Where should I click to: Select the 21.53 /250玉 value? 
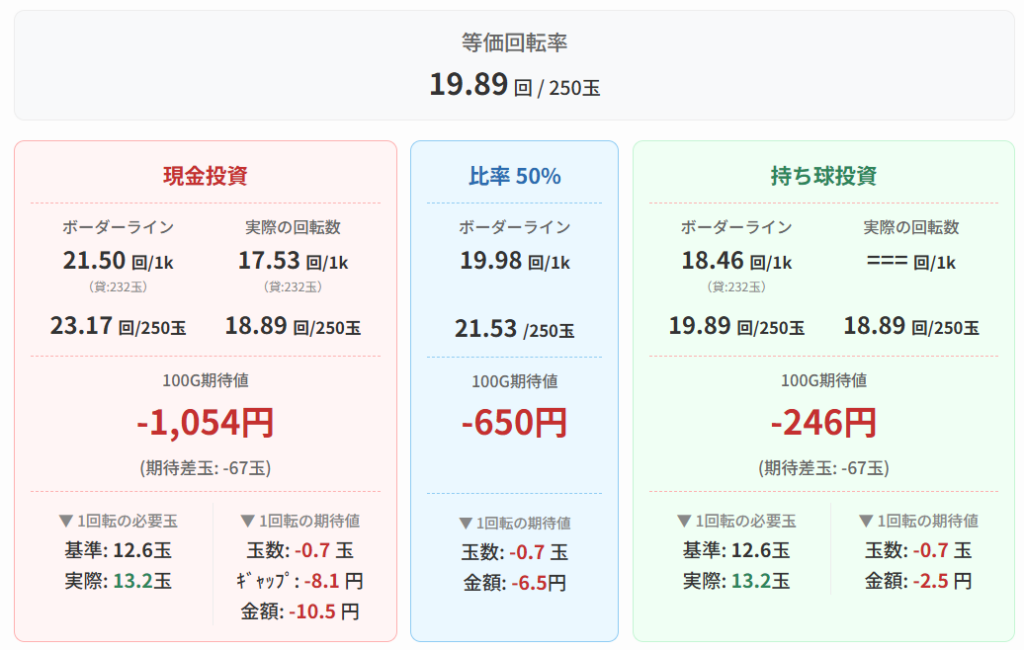point(514,329)
